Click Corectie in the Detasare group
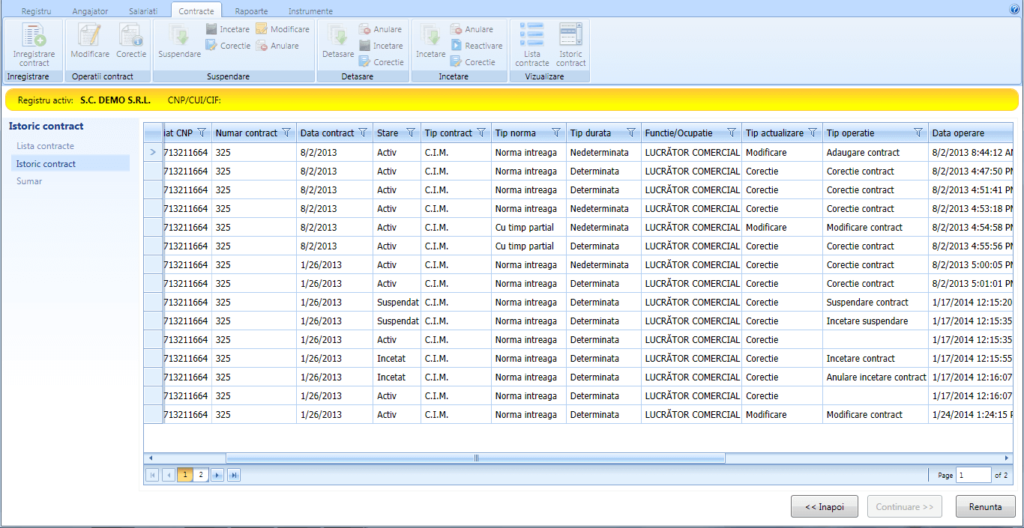This screenshot has width=1024, height=528. coord(381,62)
